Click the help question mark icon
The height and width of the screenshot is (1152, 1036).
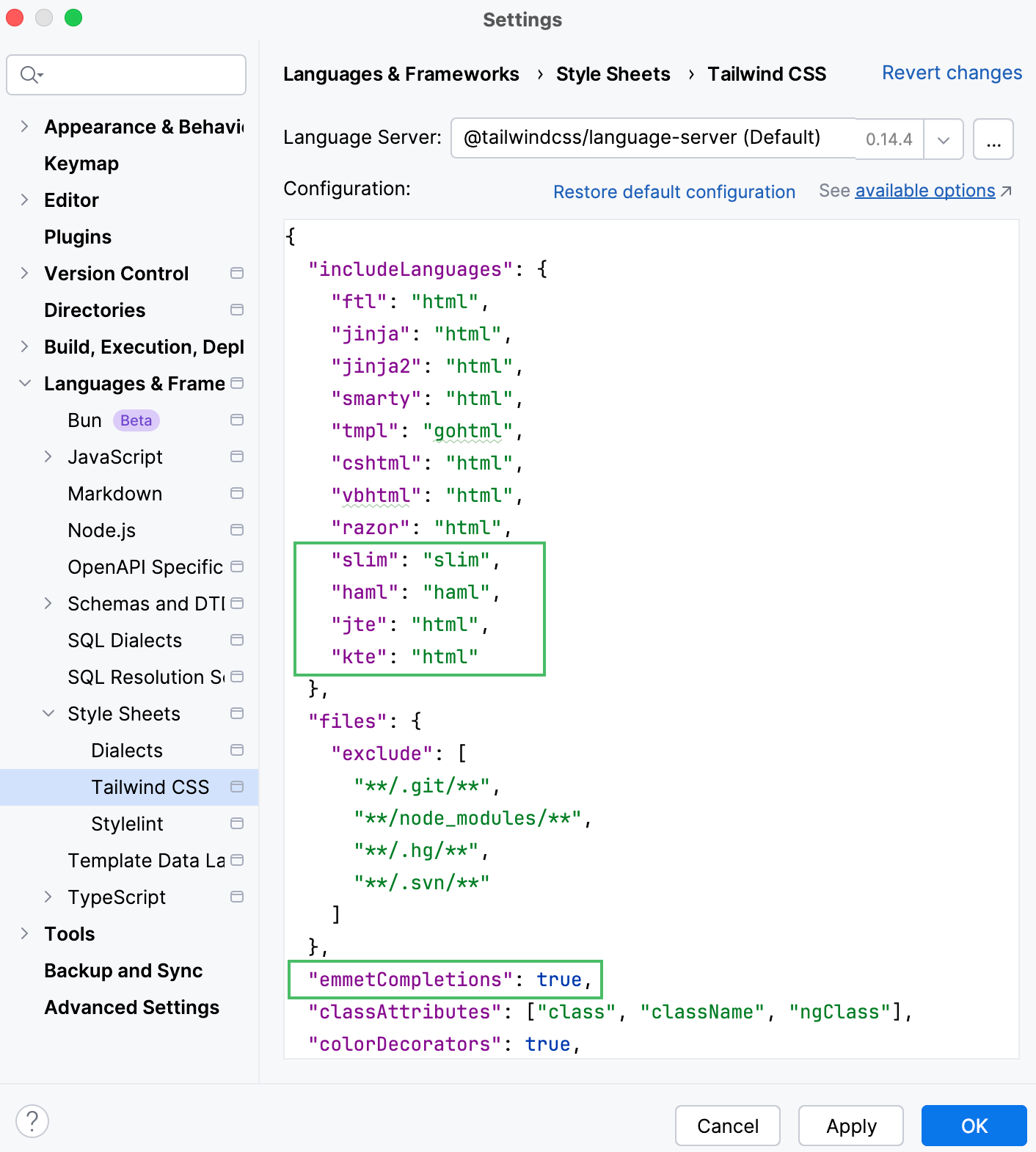pyautogui.click(x=32, y=1122)
